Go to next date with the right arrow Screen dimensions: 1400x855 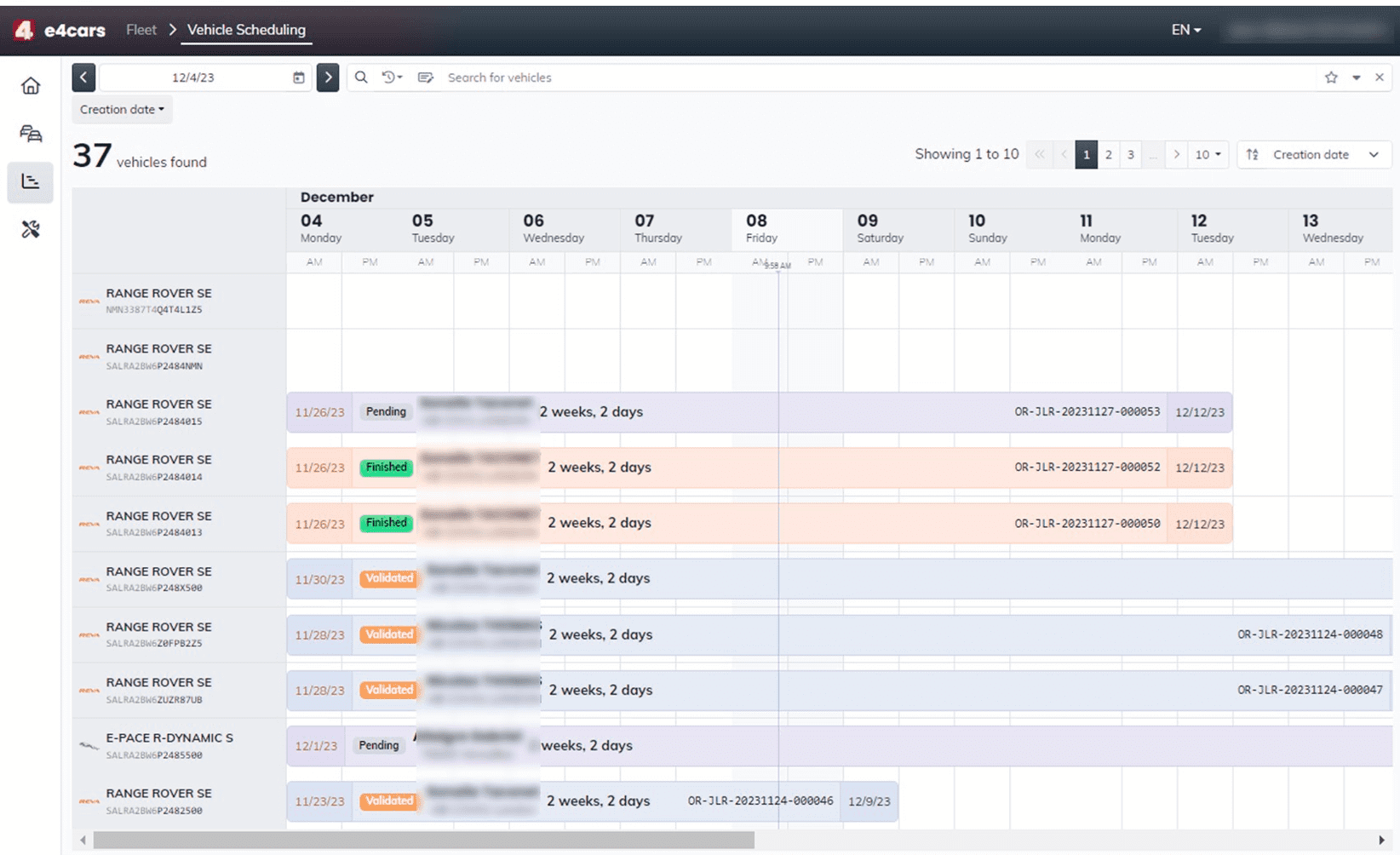pos(328,77)
